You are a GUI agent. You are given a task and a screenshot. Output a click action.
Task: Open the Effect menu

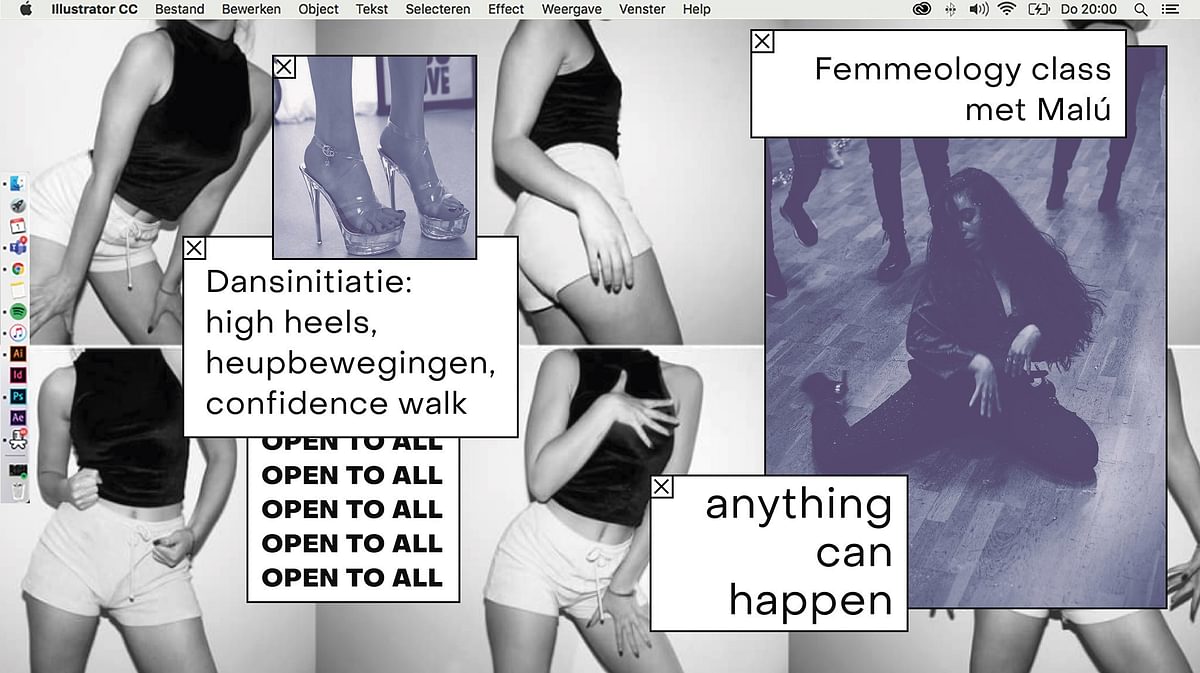pyautogui.click(x=506, y=9)
